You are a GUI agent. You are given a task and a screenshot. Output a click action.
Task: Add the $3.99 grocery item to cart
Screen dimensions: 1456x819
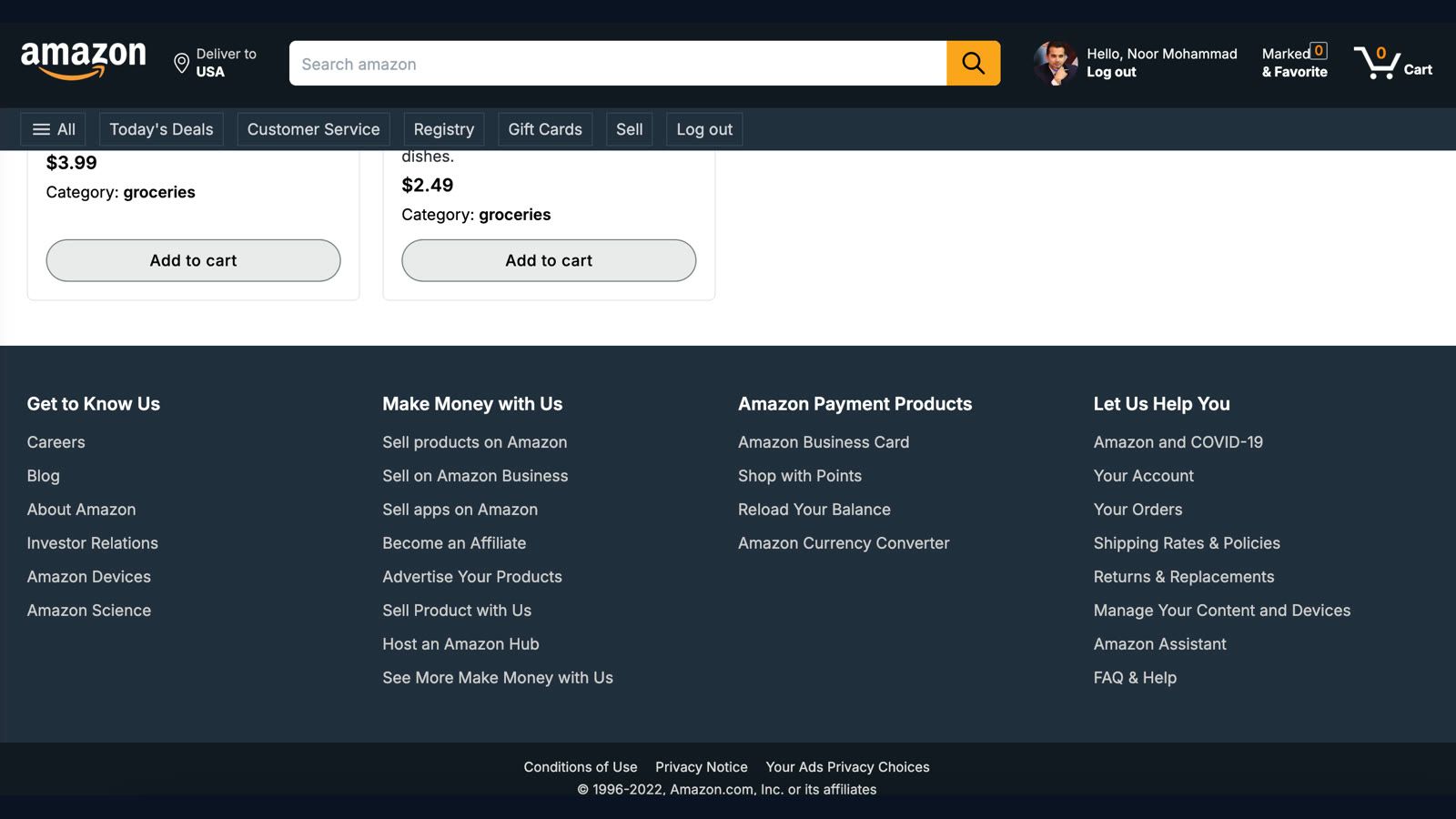click(193, 260)
